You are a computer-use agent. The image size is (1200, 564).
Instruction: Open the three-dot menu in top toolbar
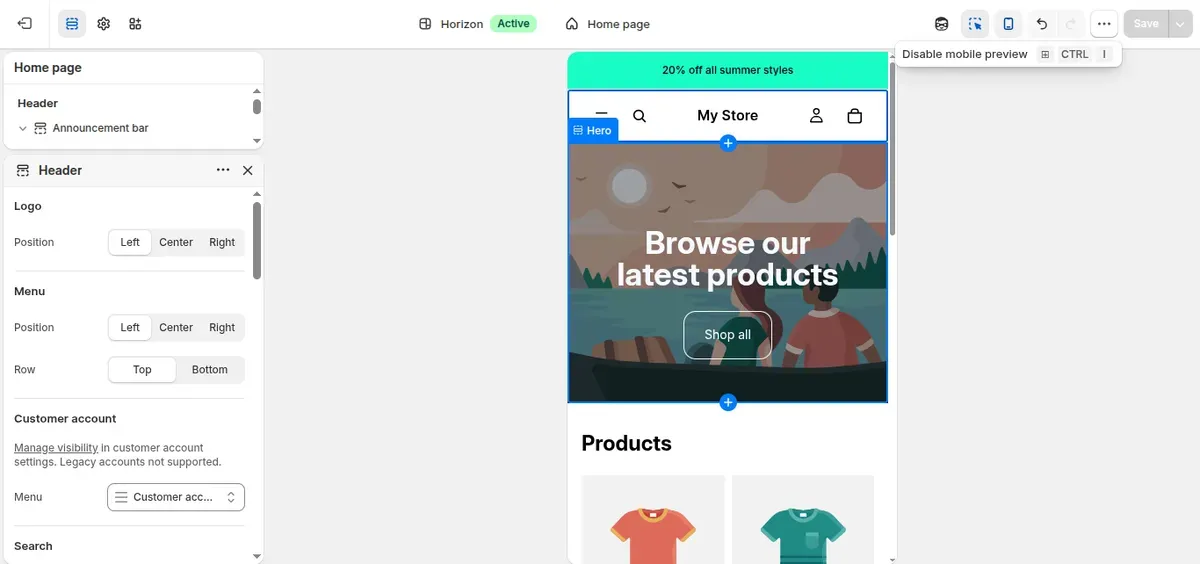coord(1104,24)
